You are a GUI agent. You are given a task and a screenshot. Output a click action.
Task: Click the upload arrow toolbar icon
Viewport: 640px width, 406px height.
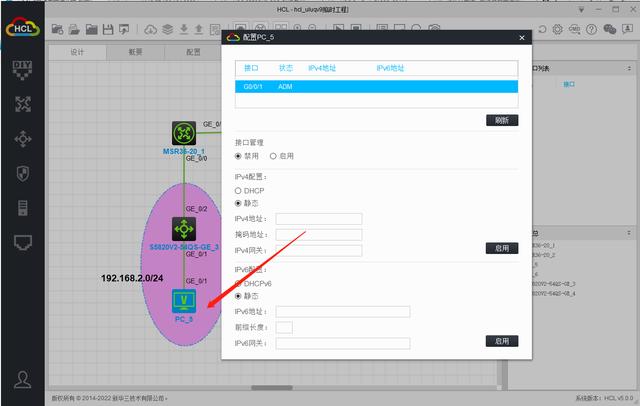[x=199, y=29]
